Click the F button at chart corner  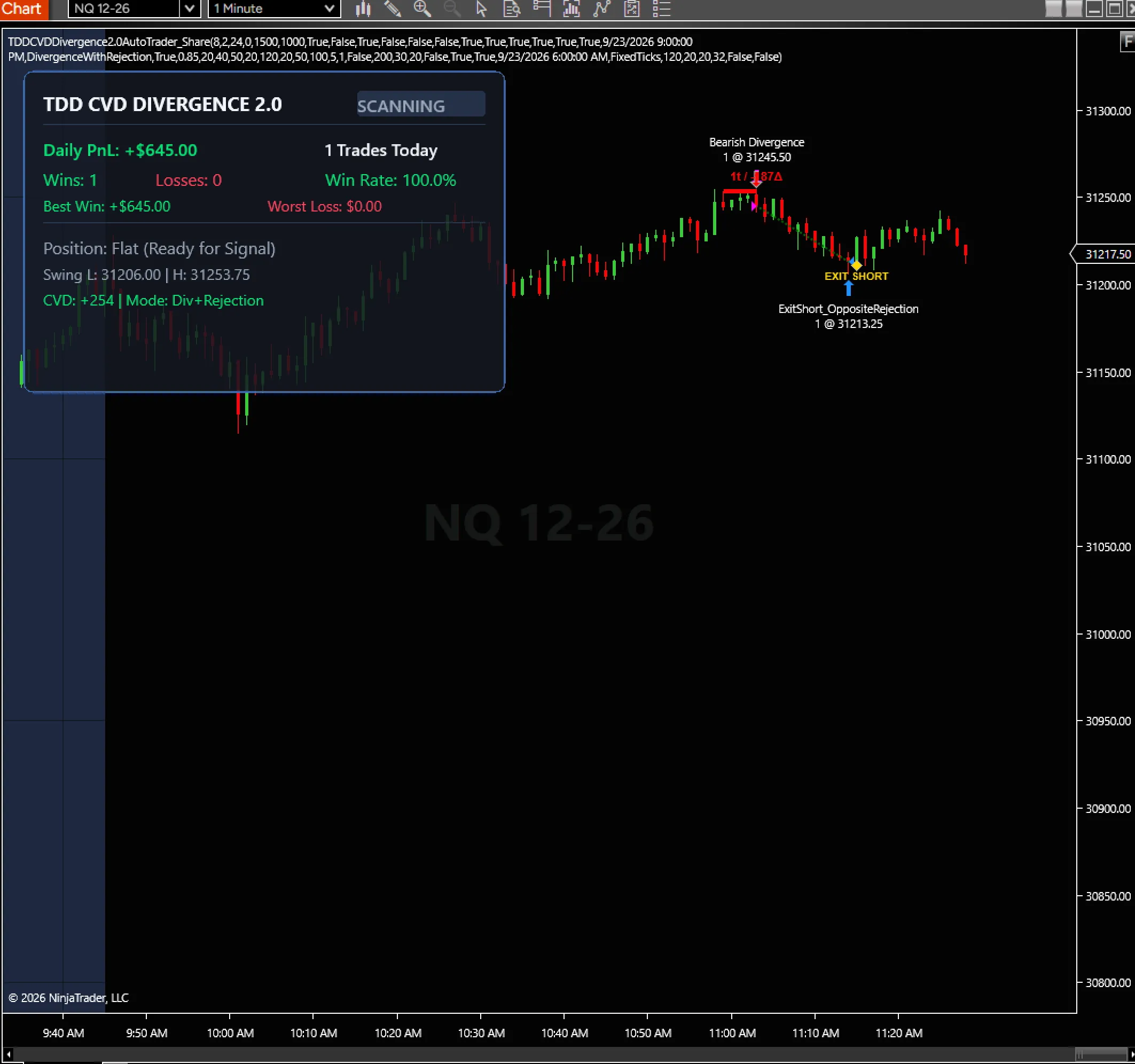[1127, 42]
